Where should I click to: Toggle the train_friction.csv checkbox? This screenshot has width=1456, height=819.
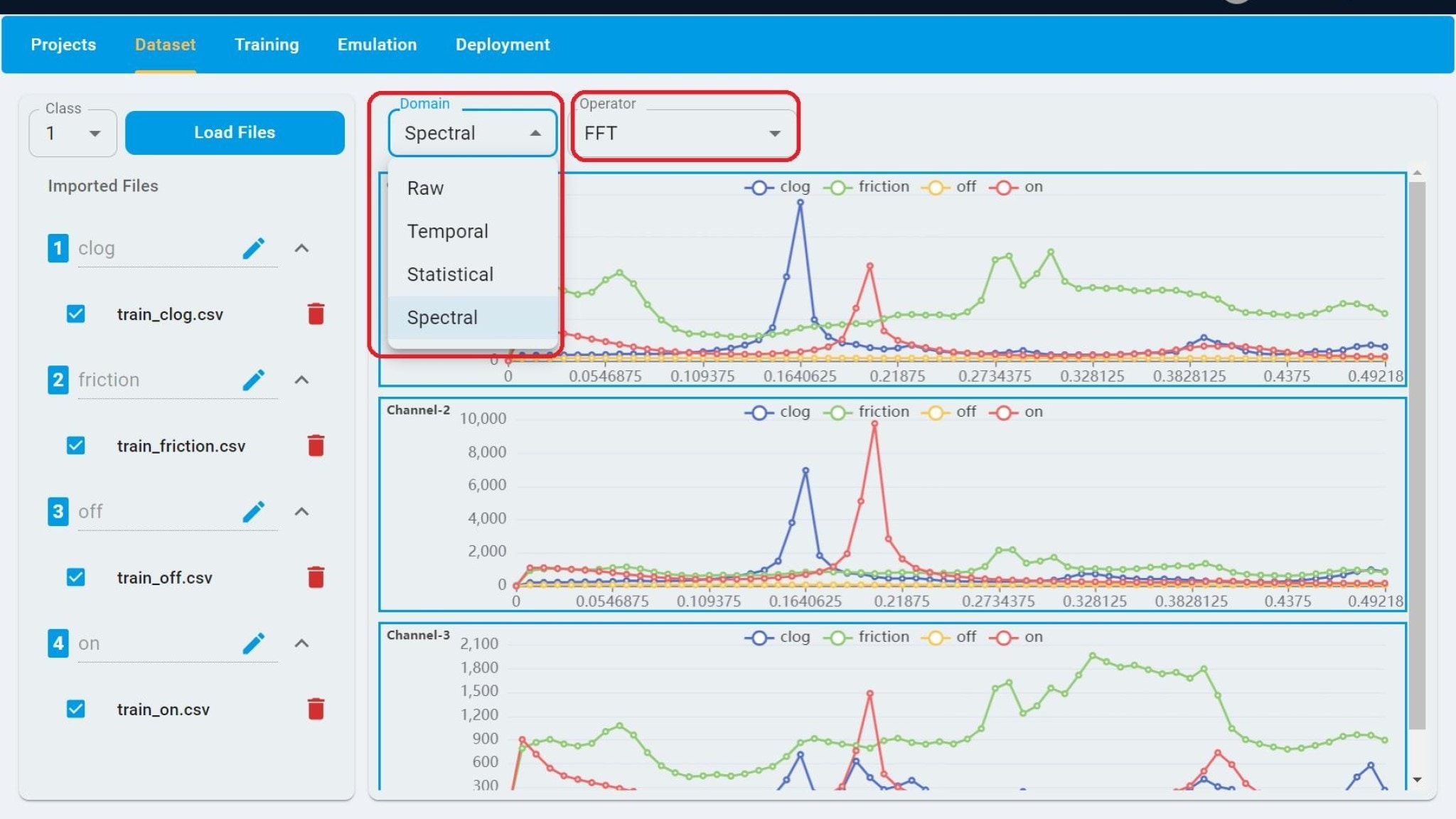75,446
